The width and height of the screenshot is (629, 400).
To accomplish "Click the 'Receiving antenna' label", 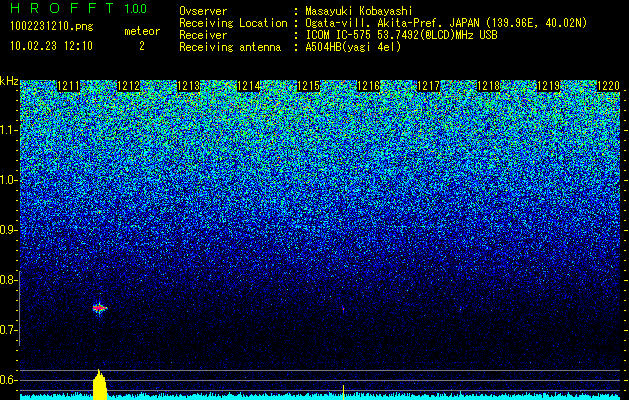I will tap(230, 47).
